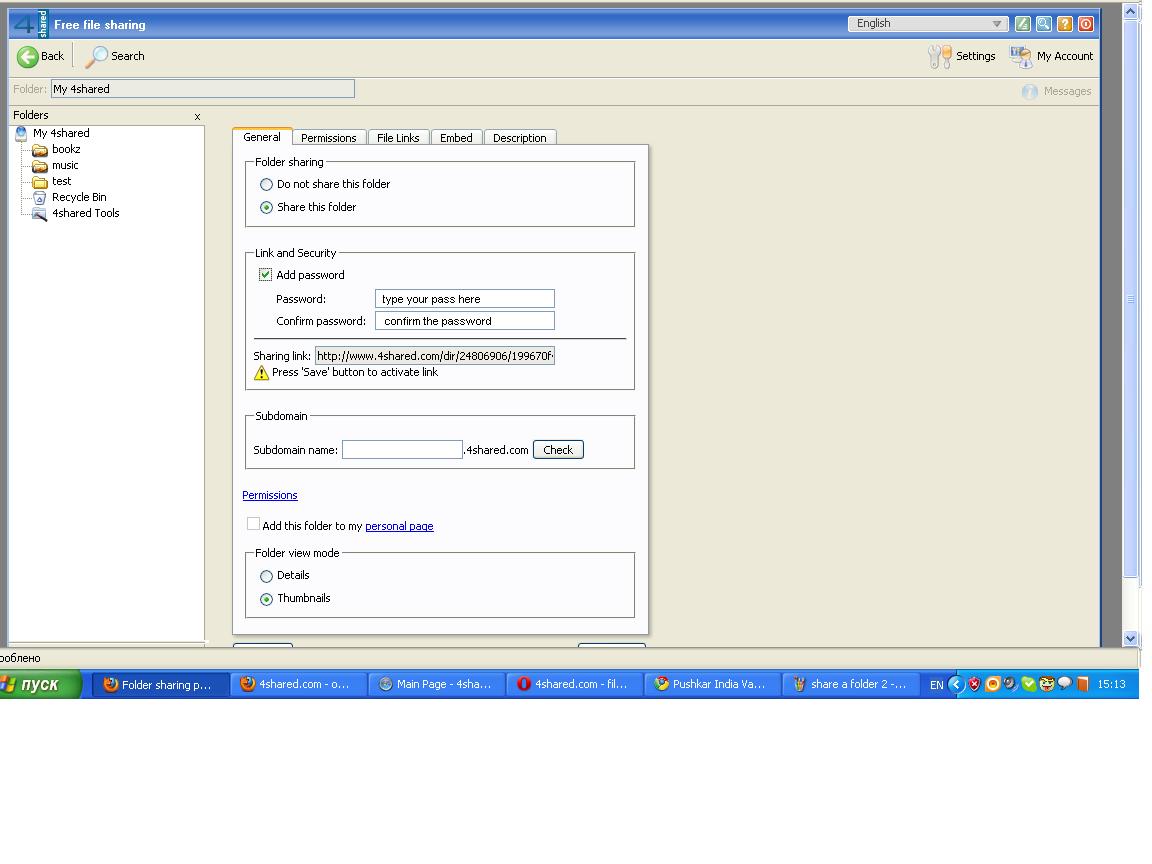This screenshot has height=864, width=1152.
Task: Open the File Links tab
Action: click(x=398, y=138)
